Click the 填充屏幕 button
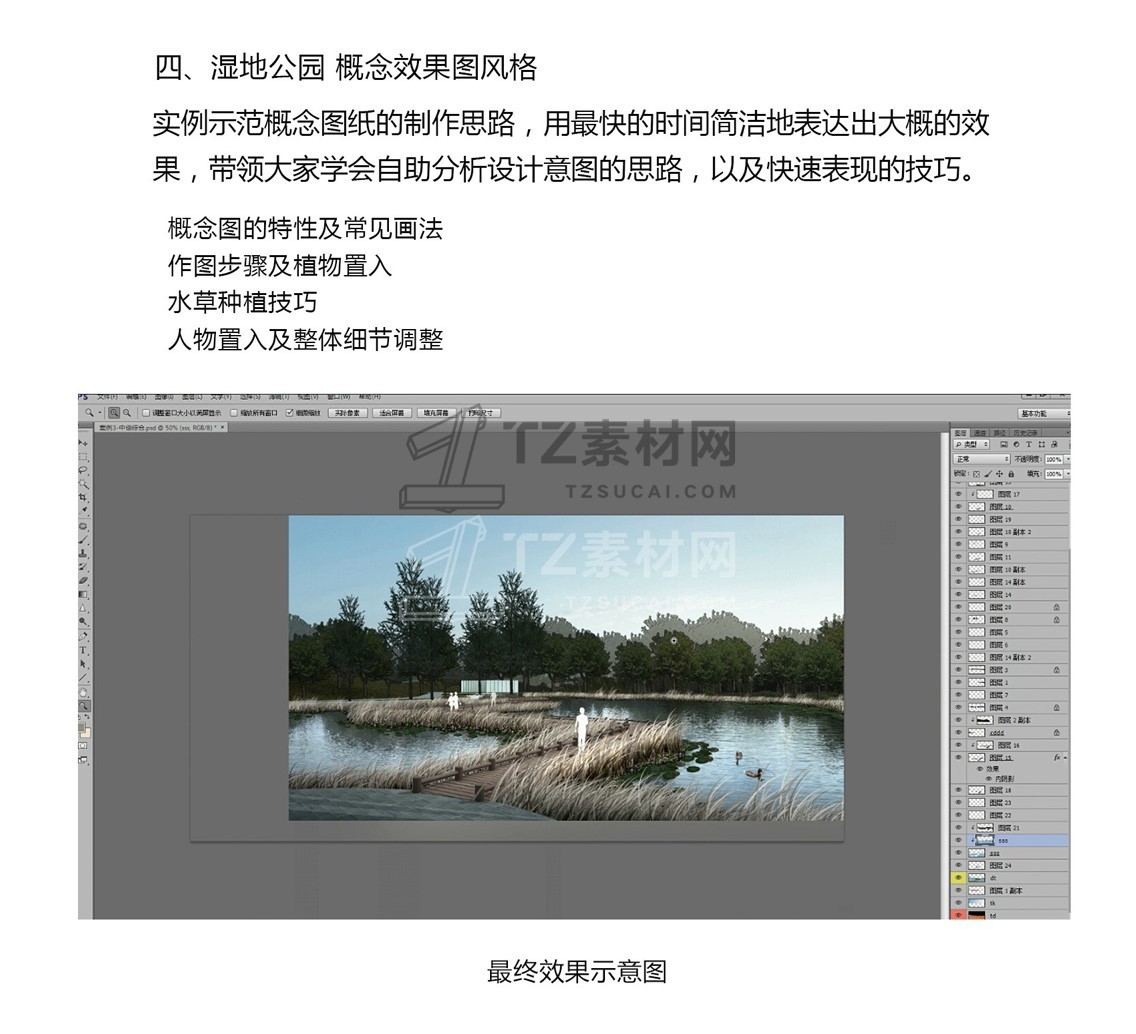The width and height of the screenshot is (1136, 1034). click(x=435, y=412)
